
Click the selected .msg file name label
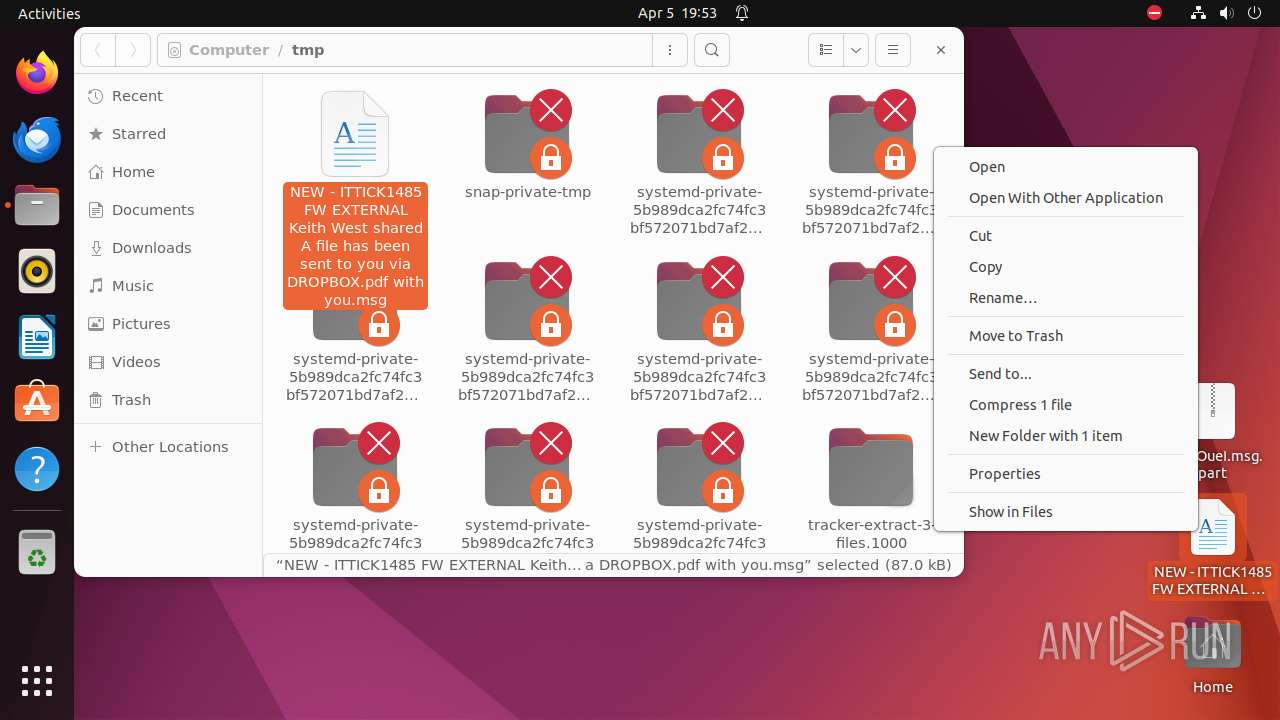pos(355,246)
